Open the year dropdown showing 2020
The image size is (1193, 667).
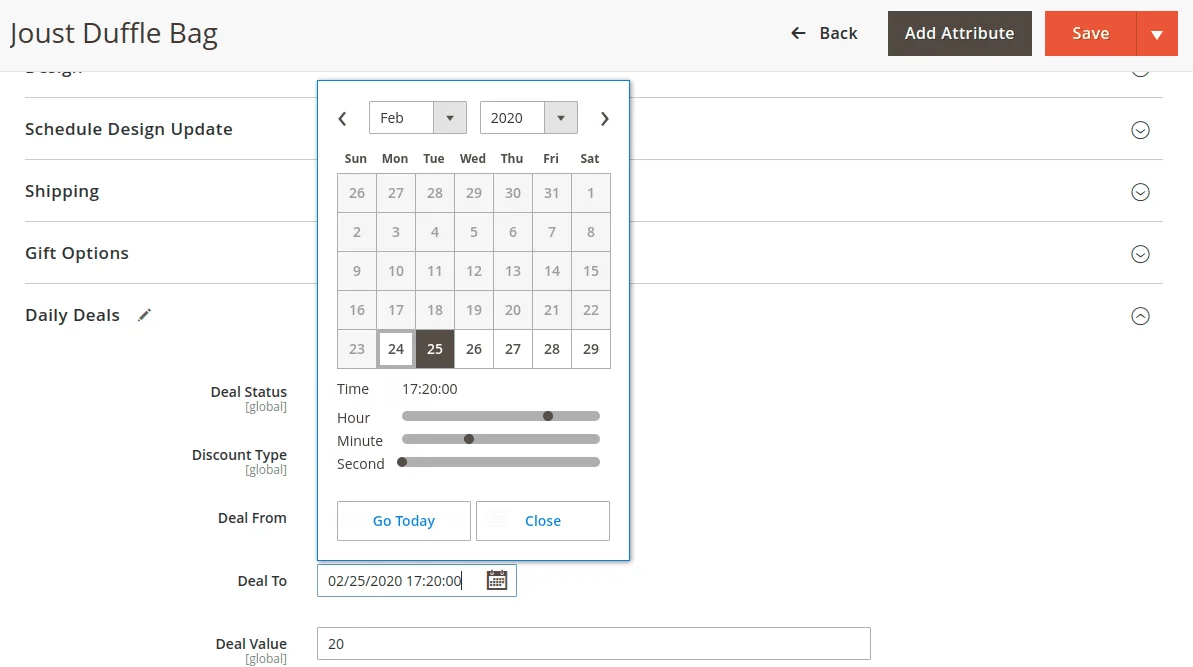(528, 118)
